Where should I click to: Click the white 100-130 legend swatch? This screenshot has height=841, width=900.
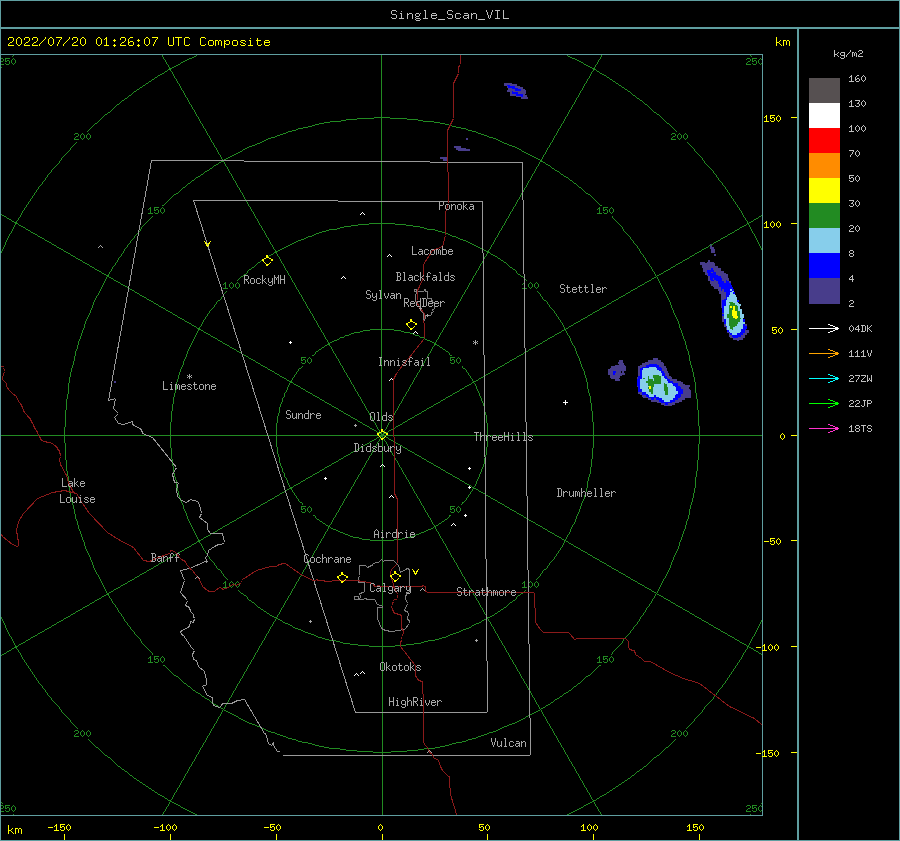824,115
